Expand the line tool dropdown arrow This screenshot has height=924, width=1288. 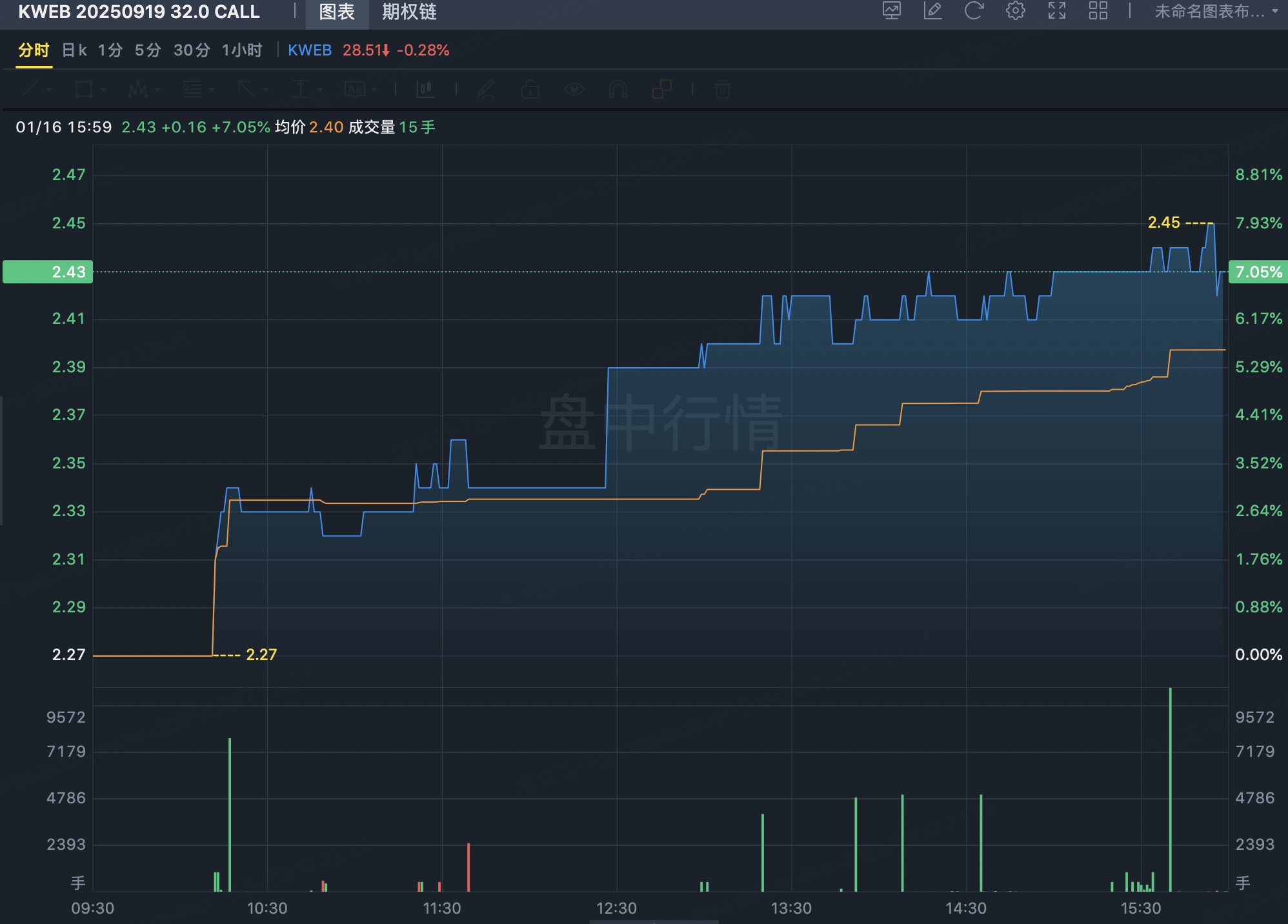[x=49, y=90]
